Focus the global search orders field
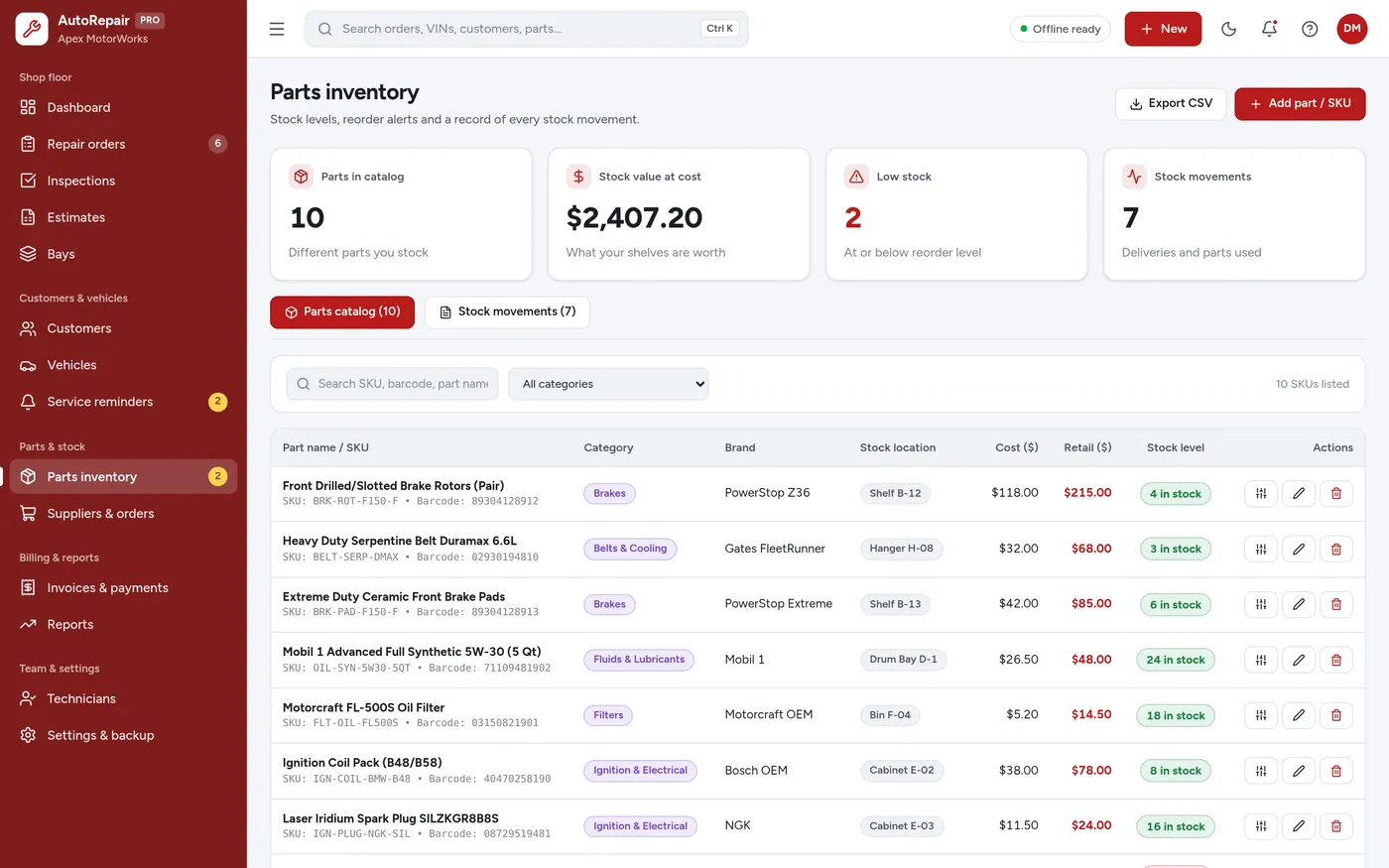The height and width of the screenshot is (868, 1389). click(526, 29)
